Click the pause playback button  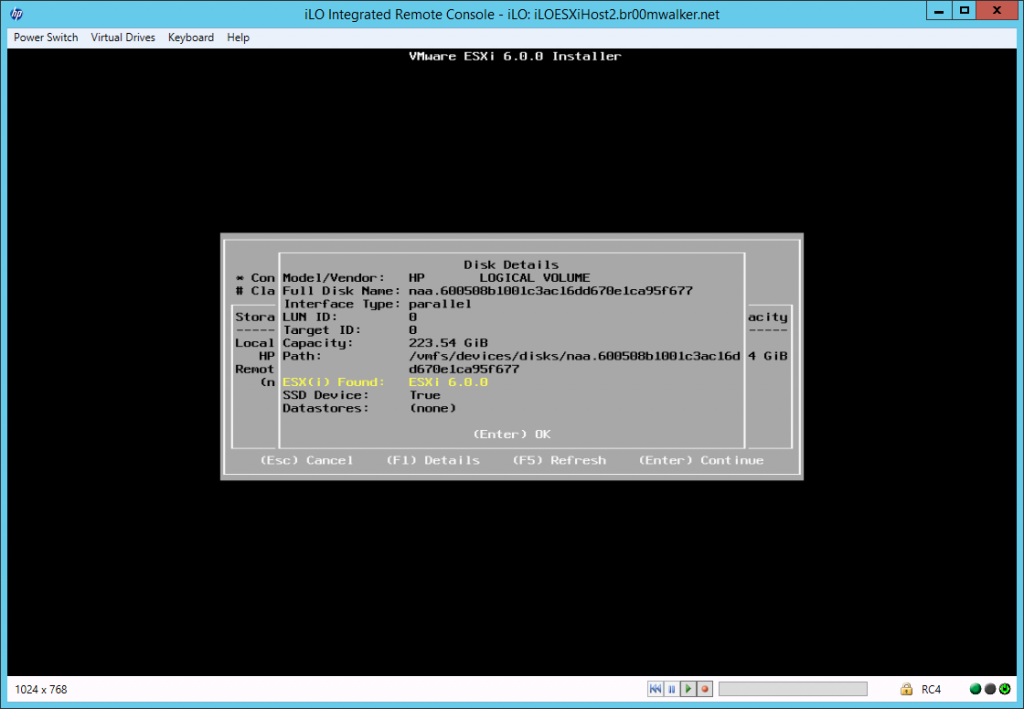point(671,689)
